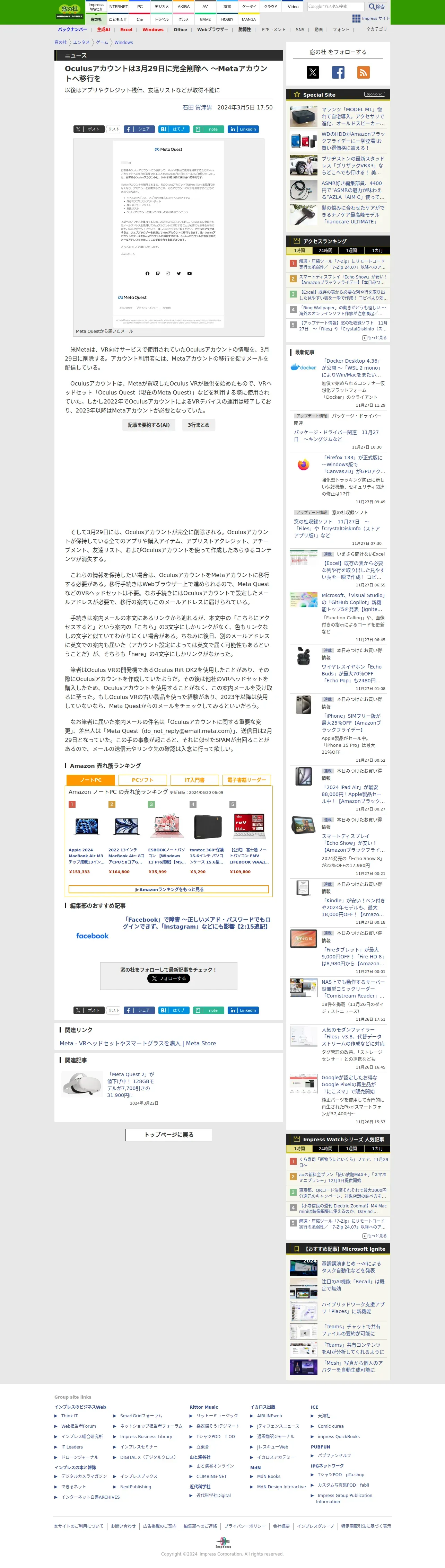Click the Firefox logo beside Firefox 133 article
Image resolution: width=445 pixels, height=1568 pixels.
(303, 464)
